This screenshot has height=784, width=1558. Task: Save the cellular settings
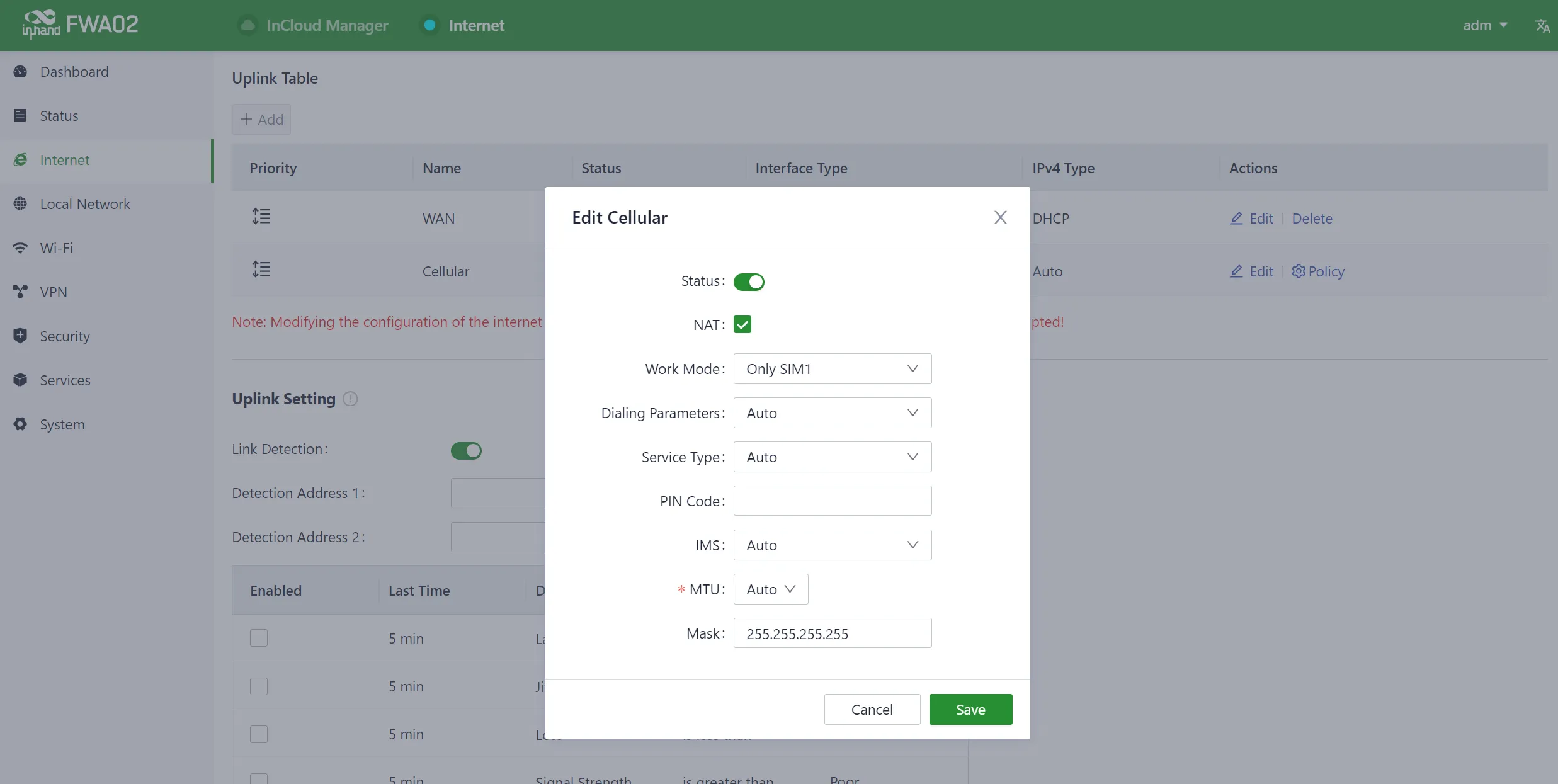[x=970, y=709]
